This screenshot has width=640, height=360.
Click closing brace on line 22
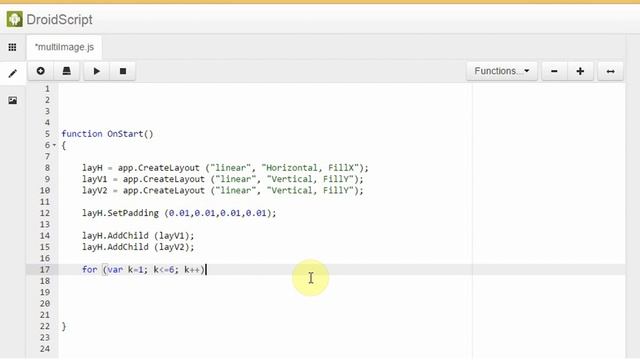click(x=64, y=326)
